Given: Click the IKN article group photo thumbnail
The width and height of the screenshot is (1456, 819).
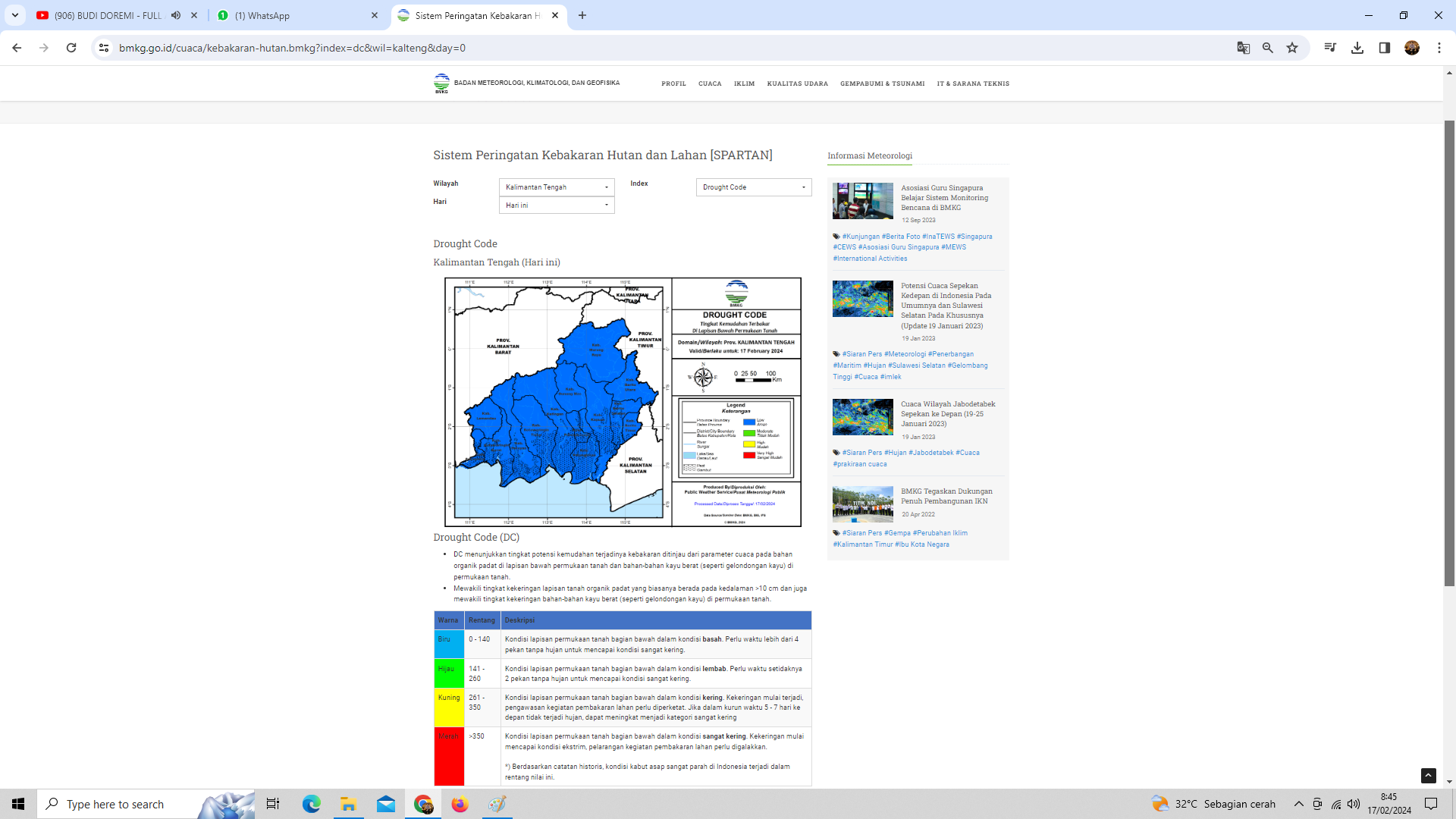Looking at the screenshot, I should coord(863,504).
